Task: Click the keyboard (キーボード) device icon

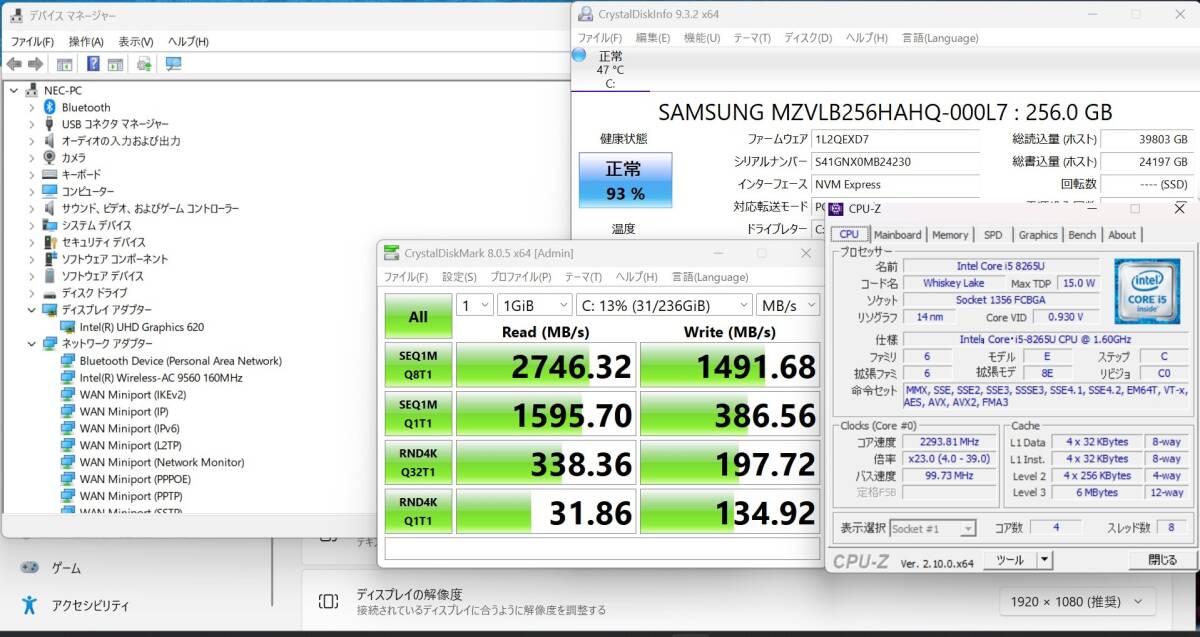Action: tap(49, 174)
